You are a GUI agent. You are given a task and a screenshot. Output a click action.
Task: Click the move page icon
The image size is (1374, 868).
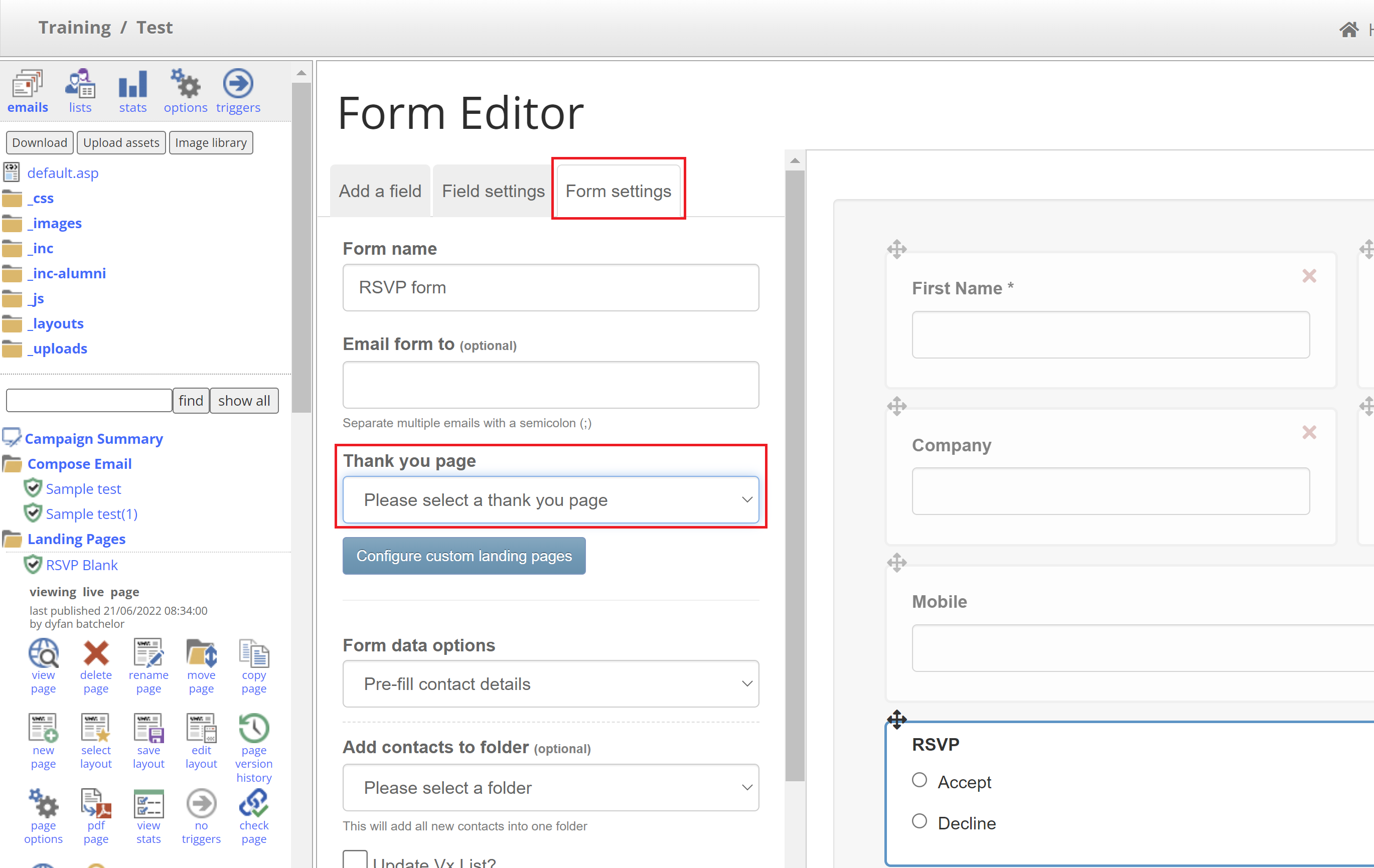(x=202, y=653)
